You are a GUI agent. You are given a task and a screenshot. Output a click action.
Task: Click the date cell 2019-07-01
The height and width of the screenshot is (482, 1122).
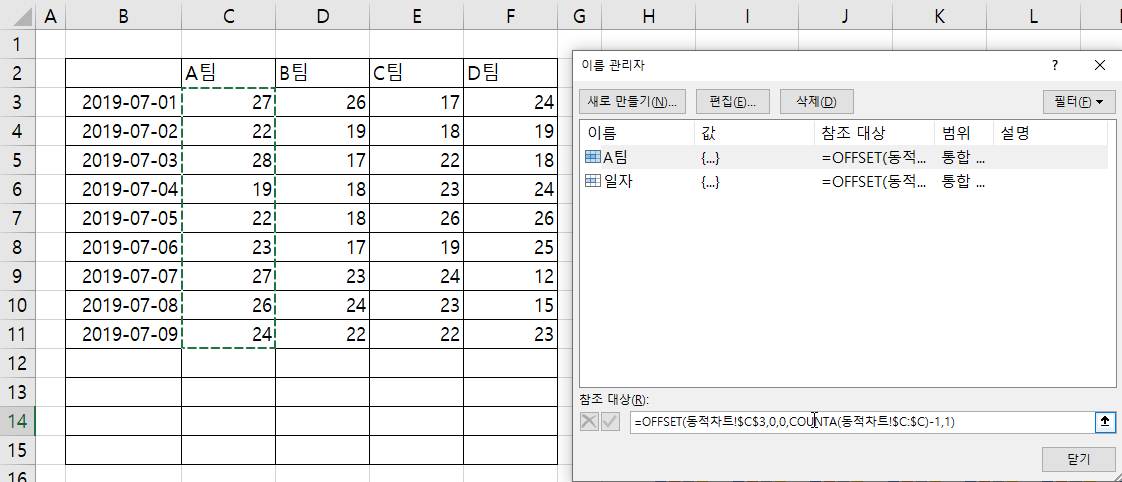pos(123,102)
